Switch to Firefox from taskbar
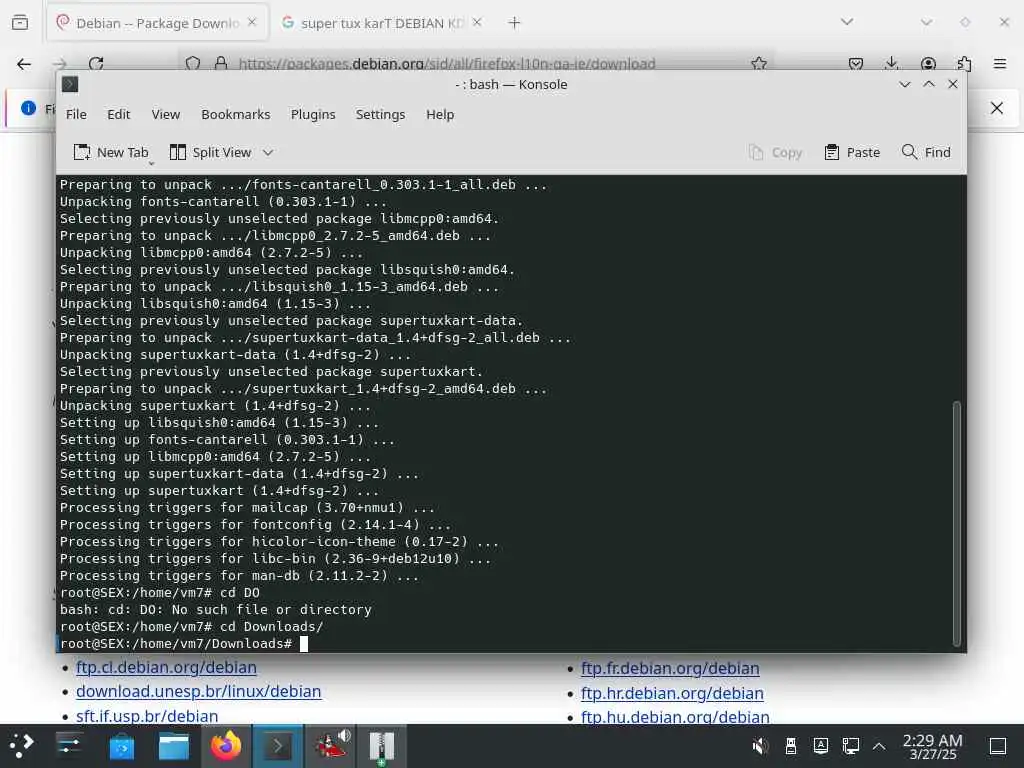Viewport: 1024px width, 768px height. (225, 746)
